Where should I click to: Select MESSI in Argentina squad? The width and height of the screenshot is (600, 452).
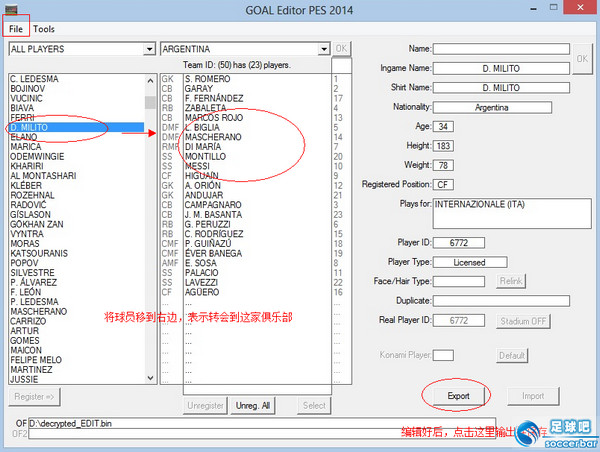(x=257, y=166)
